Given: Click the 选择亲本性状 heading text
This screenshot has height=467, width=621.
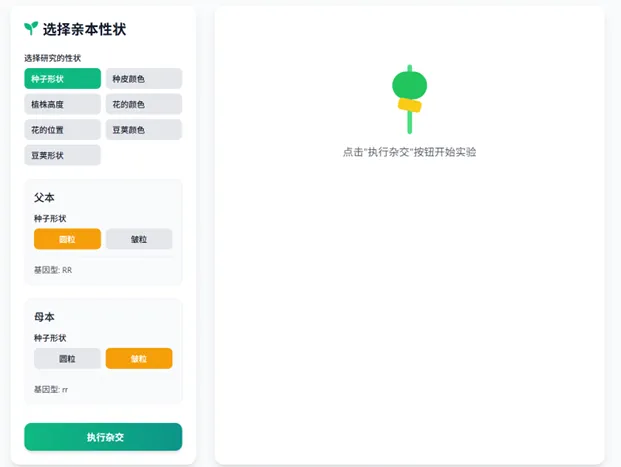Looking at the screenshot, I should tap(84, 30).
